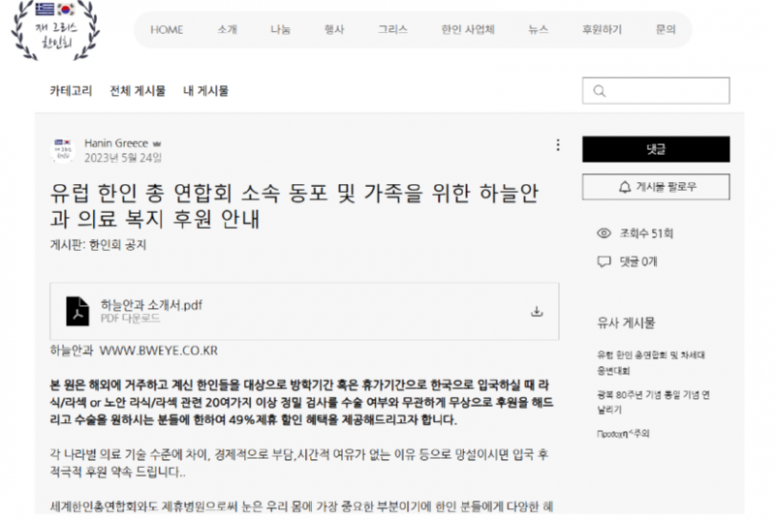Click the Hanin Greece author avatar
The height and width of the screenshot is (521, 775).
click(x=62, y=150)
